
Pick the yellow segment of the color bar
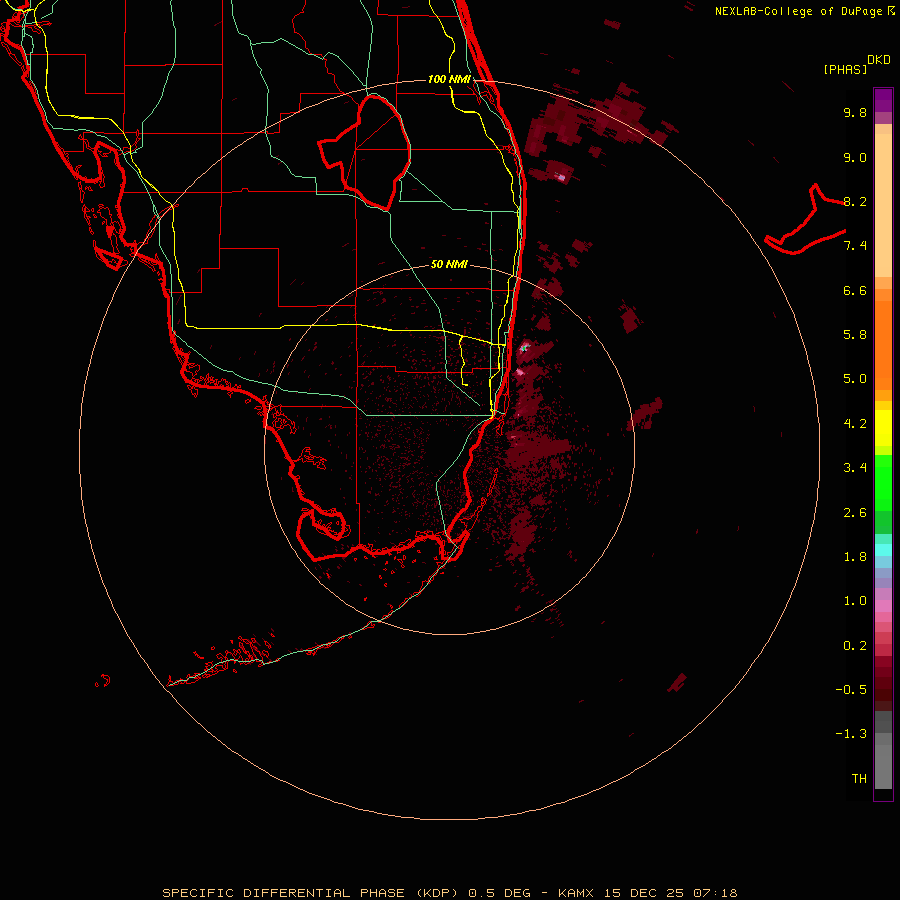[x=883, y=428]
